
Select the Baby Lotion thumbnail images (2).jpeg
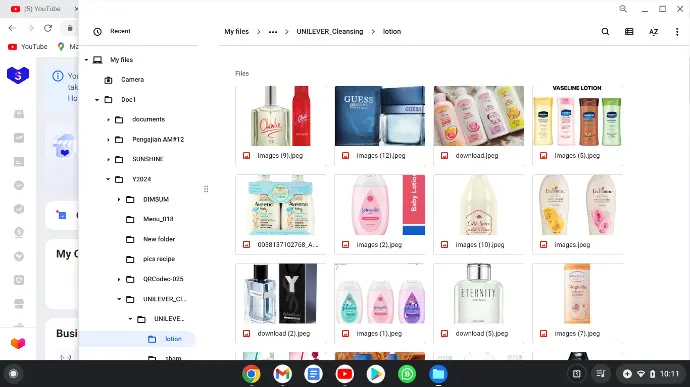click(x=380, y=205)
